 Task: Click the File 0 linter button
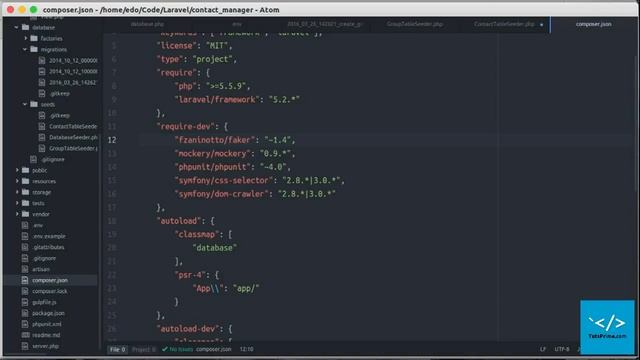[x=118, y=349]
